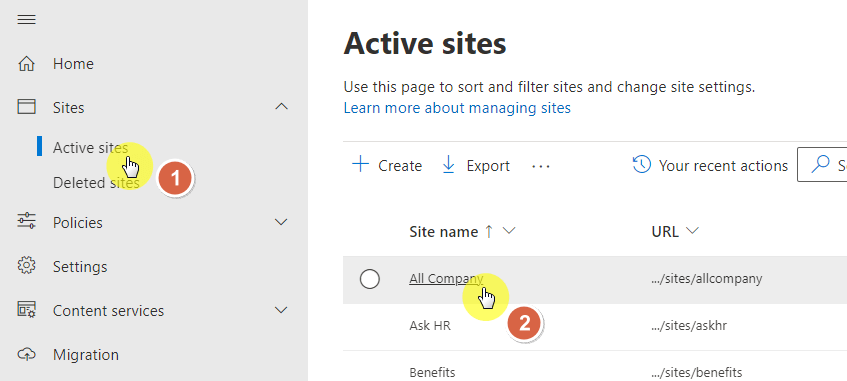Image resolution: width=847 pixels, height=381 pixels.
Task: Collapse the Sites section chevron
Action: pos(281,106)
